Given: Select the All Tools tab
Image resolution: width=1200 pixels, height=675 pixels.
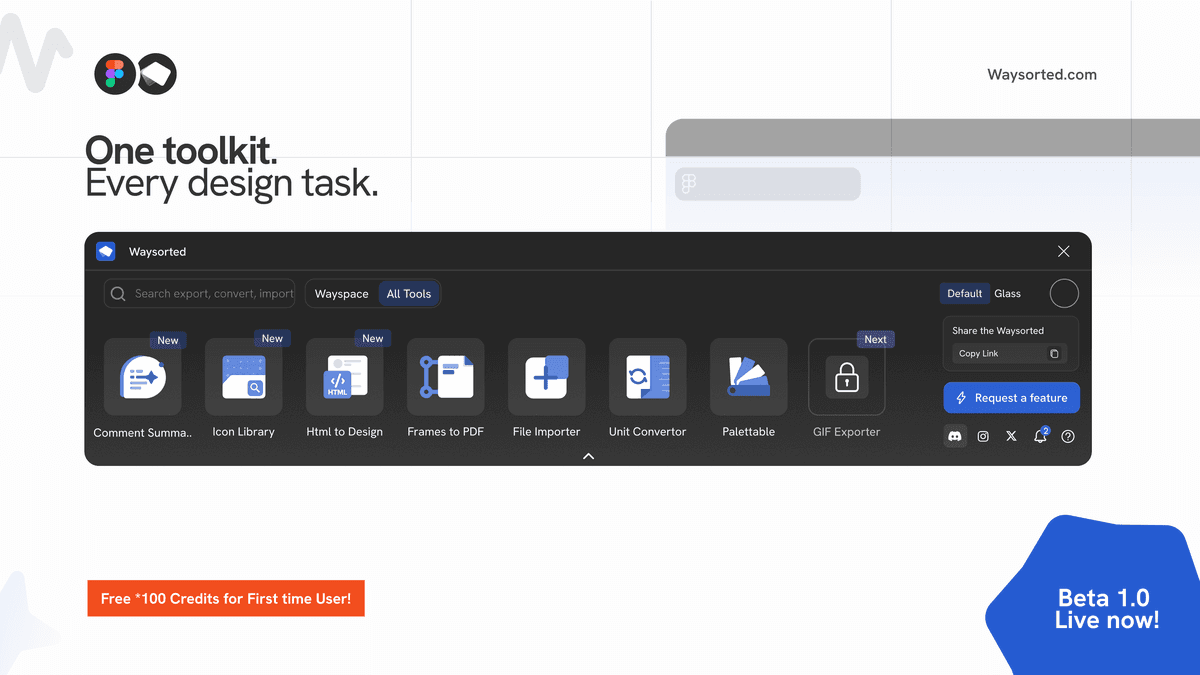Looking at the screenshot, I should click(409, 294).
